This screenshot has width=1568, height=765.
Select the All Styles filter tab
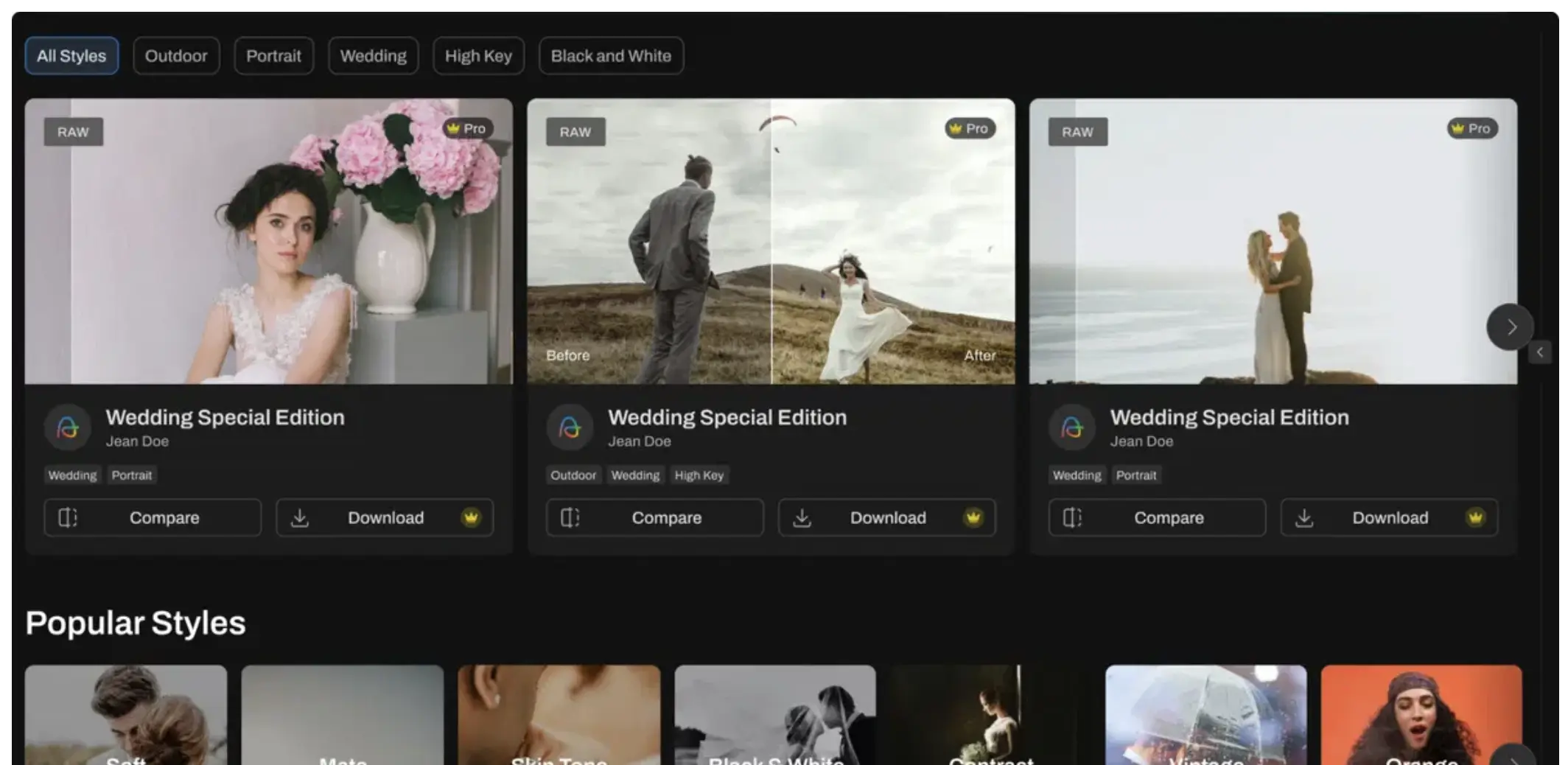pos(71,56)
